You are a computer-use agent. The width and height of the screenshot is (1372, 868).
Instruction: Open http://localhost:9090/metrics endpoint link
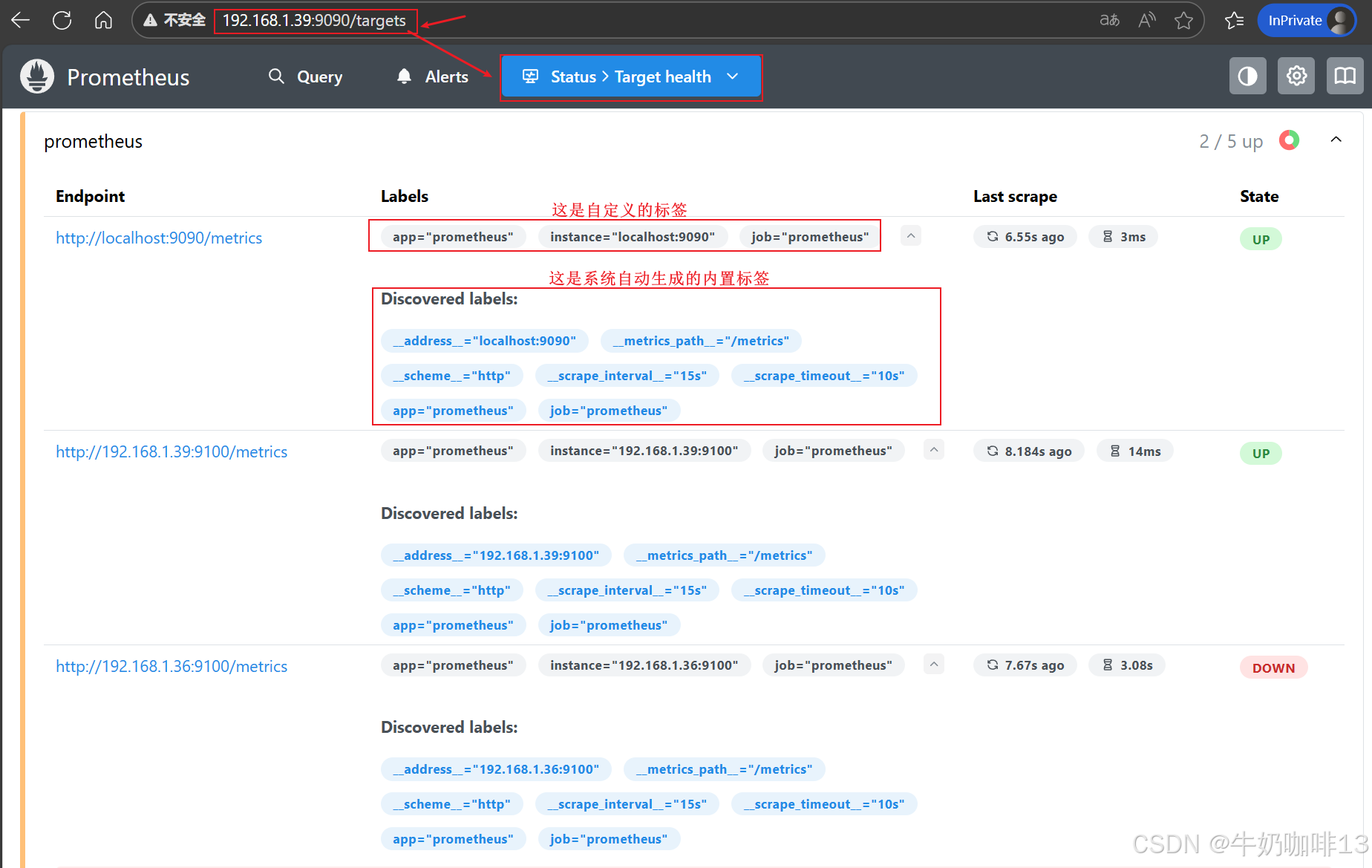pyautogui.click(x=159, y=238)
